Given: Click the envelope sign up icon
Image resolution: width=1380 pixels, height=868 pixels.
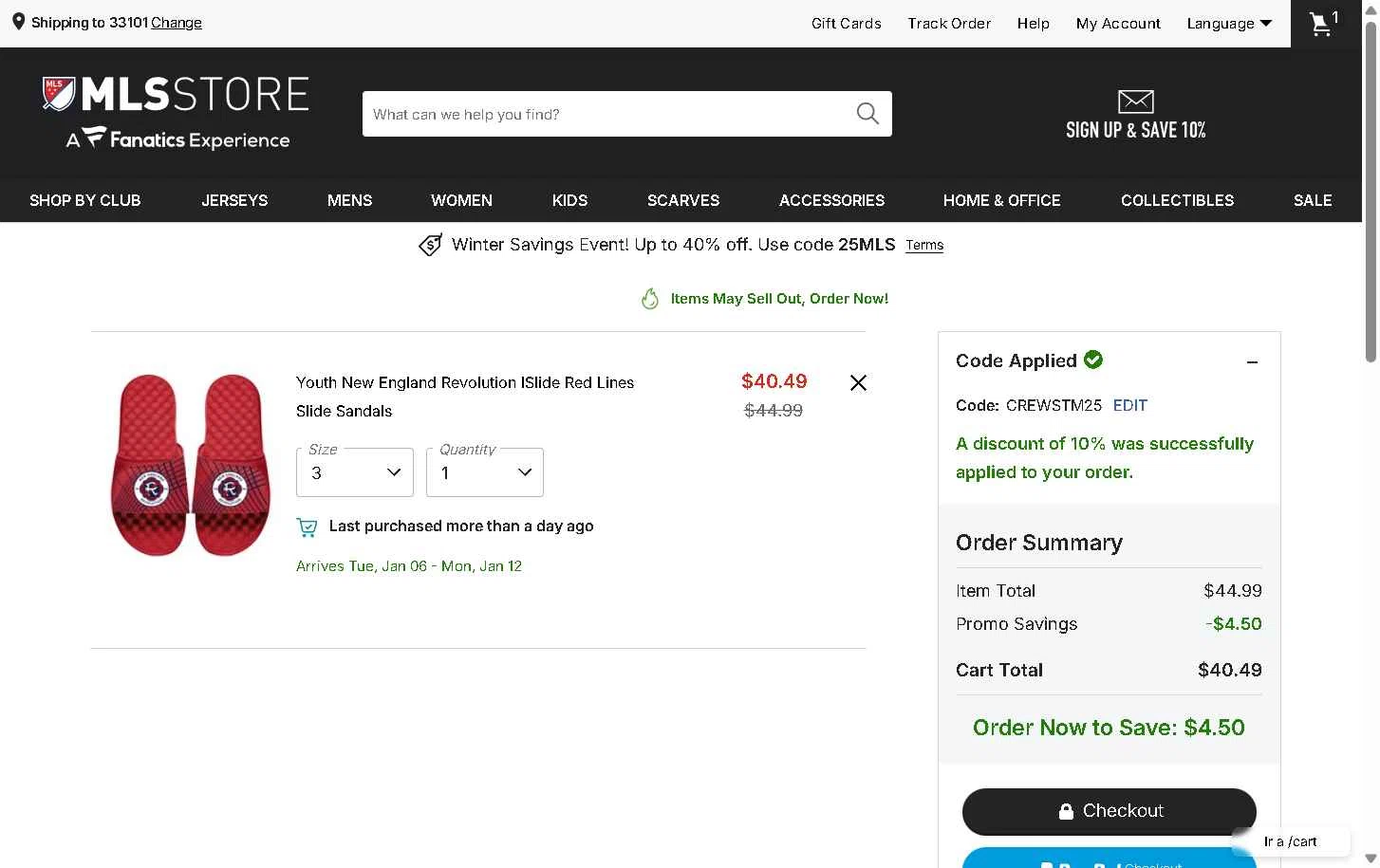Looking at the screenshot, I should 1135,102.
